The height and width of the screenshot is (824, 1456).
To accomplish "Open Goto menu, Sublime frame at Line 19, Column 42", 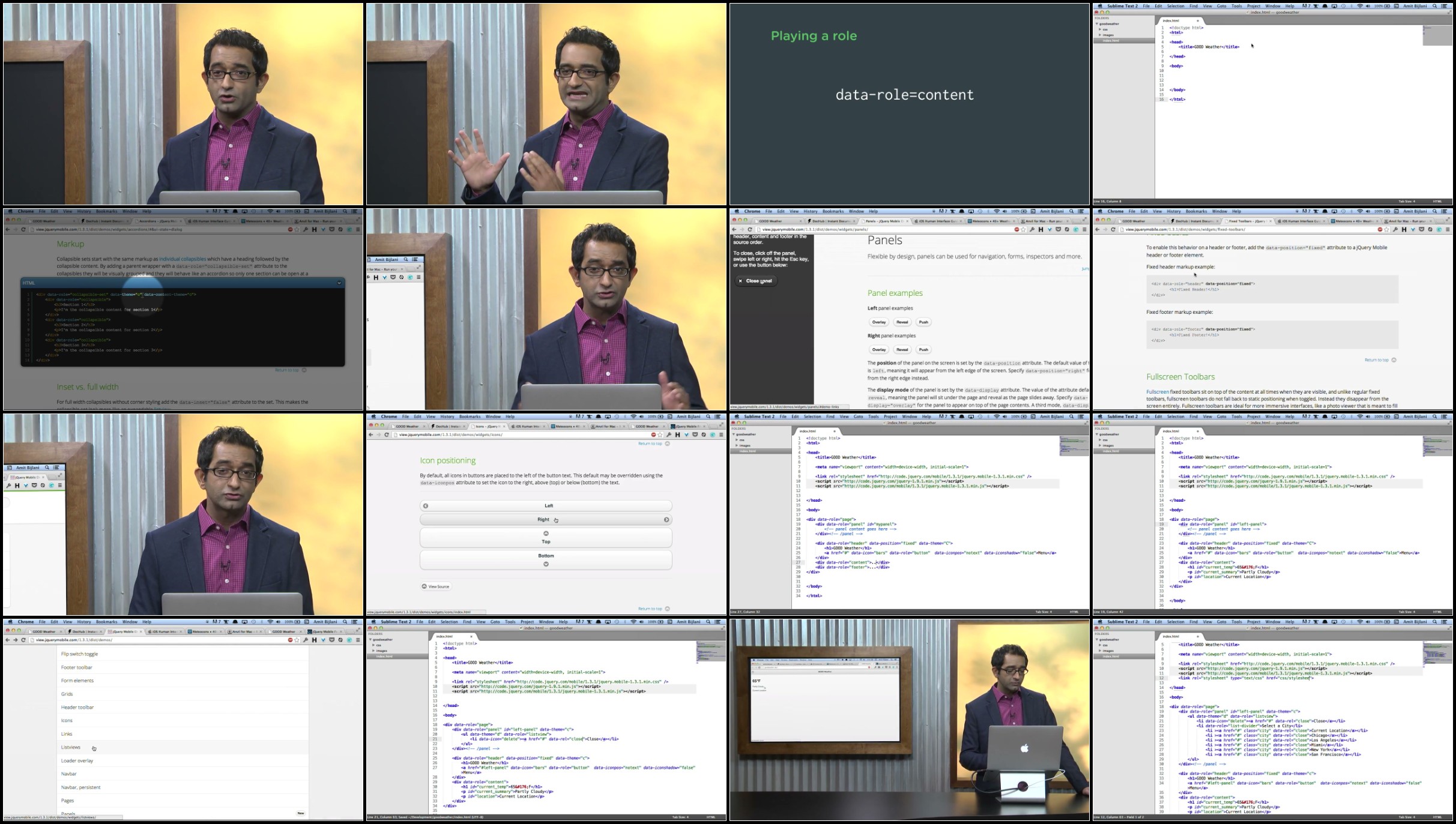I will click(x=1221, y=417).
